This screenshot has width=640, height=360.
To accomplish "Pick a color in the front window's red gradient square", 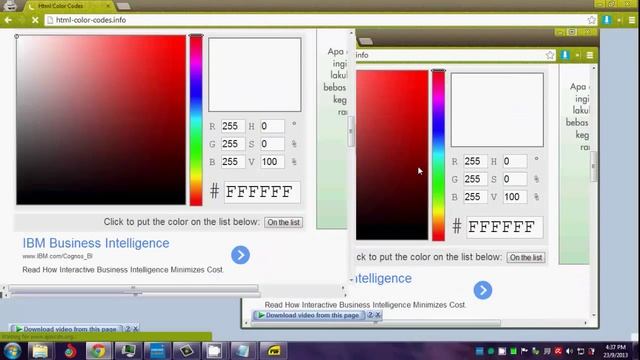I will pos(101,120).
